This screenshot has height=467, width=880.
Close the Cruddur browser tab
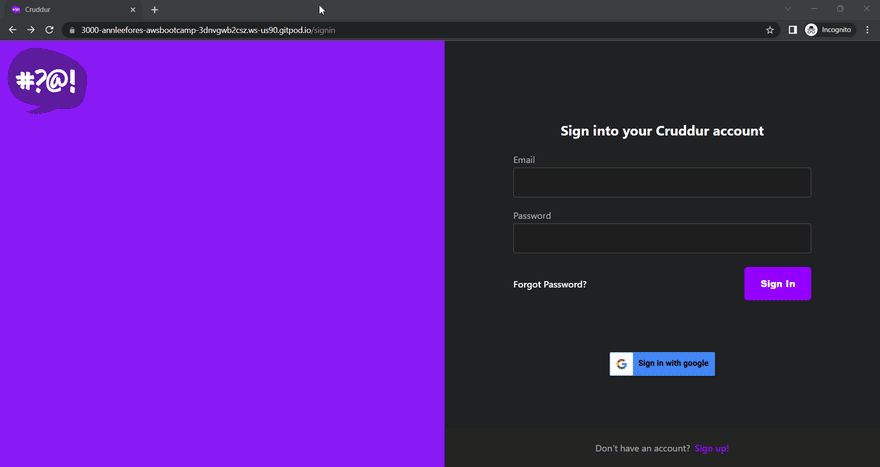pos(133,10)
